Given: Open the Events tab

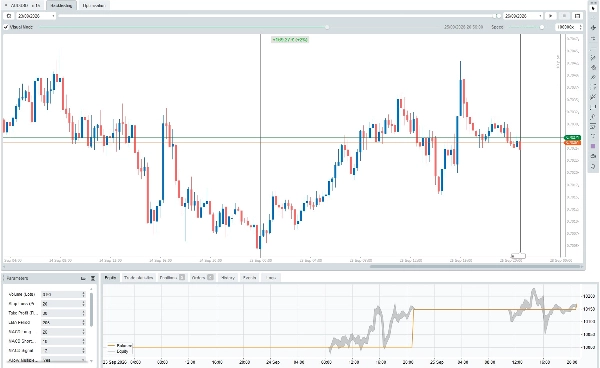Looking at the screenshot, I should 249,278.
